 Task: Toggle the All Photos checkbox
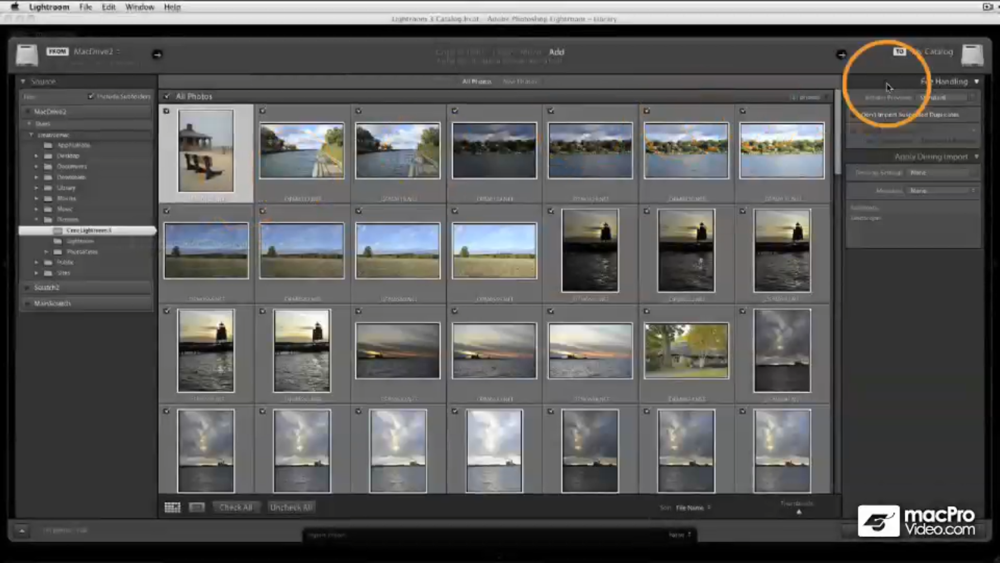pyautogui.click(x=167, y=97)
